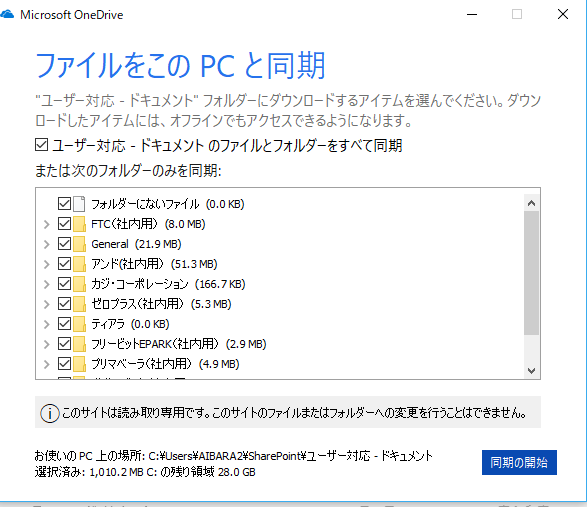Click the または次のフォルダーのみを同期 label
The image size is (587, 507).
128,171
